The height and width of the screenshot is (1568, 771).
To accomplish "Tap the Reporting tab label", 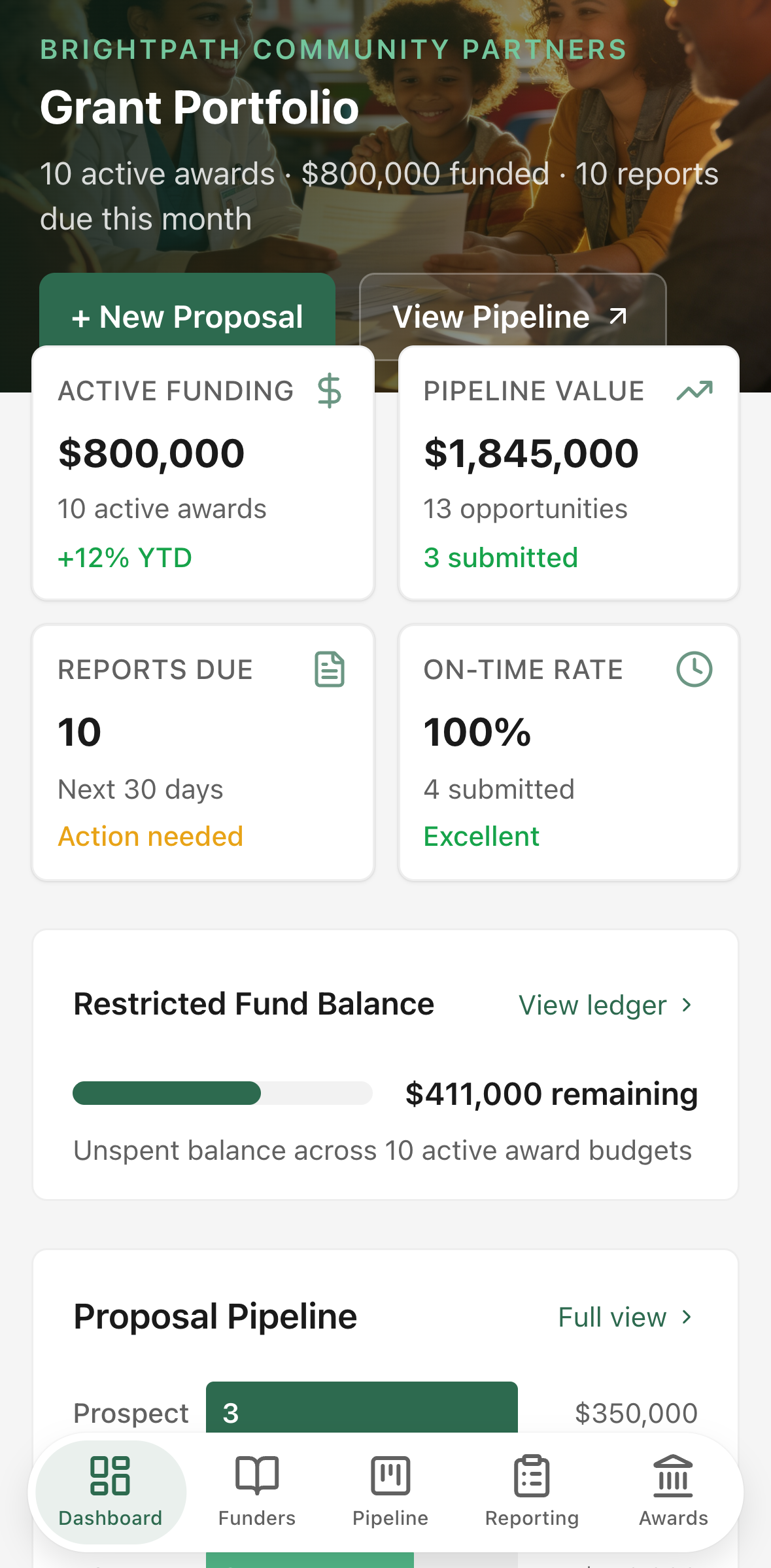I will 532,1518.
